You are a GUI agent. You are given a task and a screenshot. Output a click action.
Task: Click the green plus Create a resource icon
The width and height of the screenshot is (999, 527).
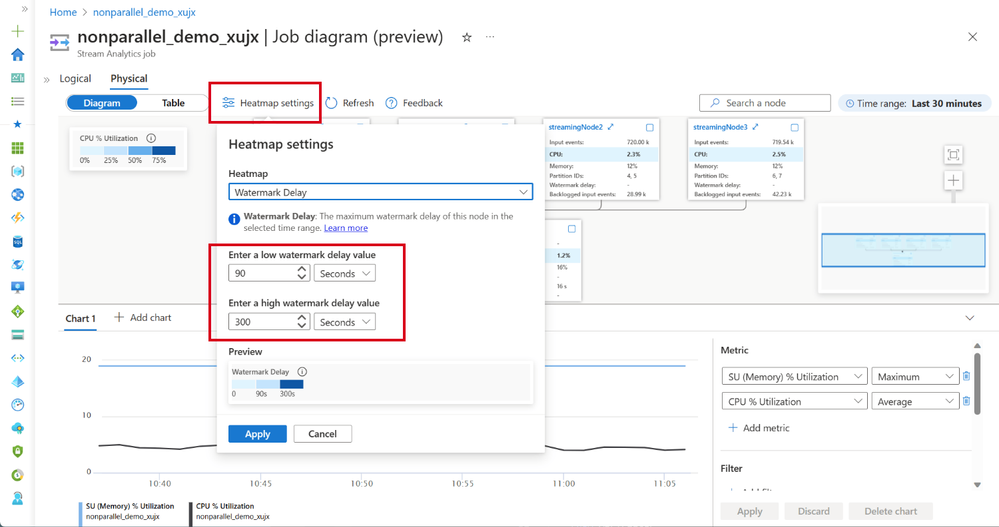[x=18, y=31]
